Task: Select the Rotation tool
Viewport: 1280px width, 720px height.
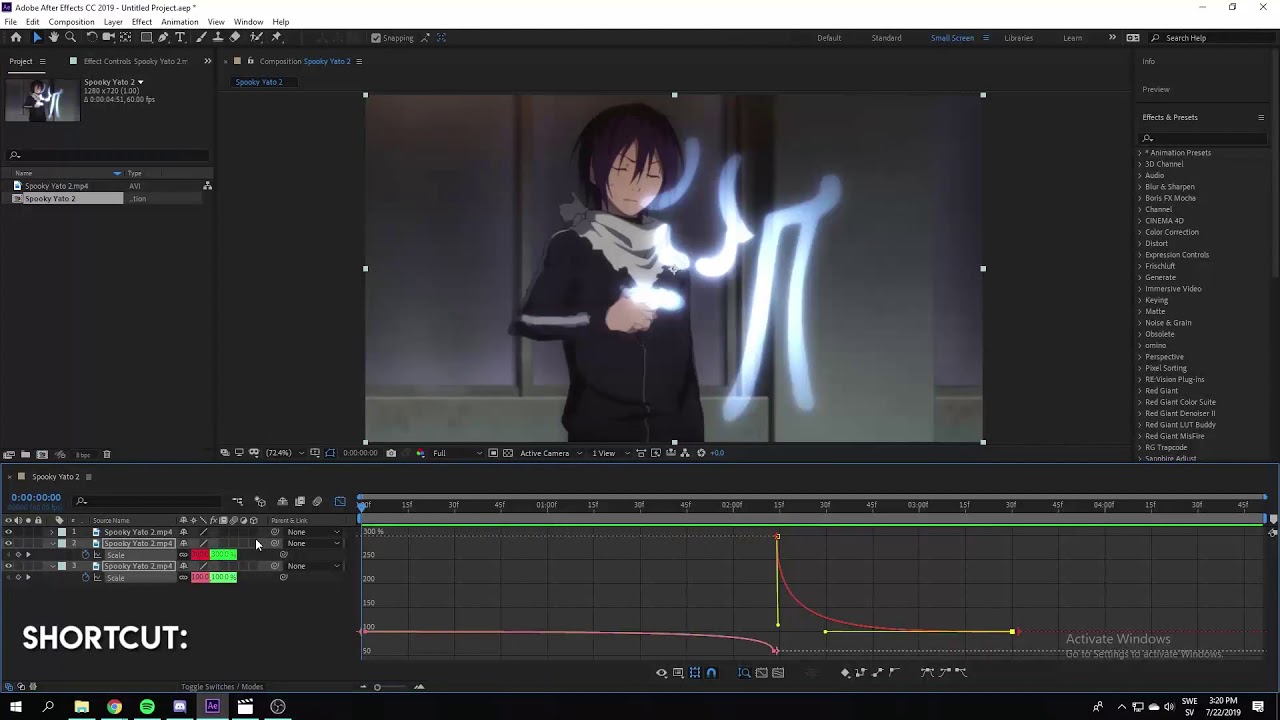Action: 92,37
